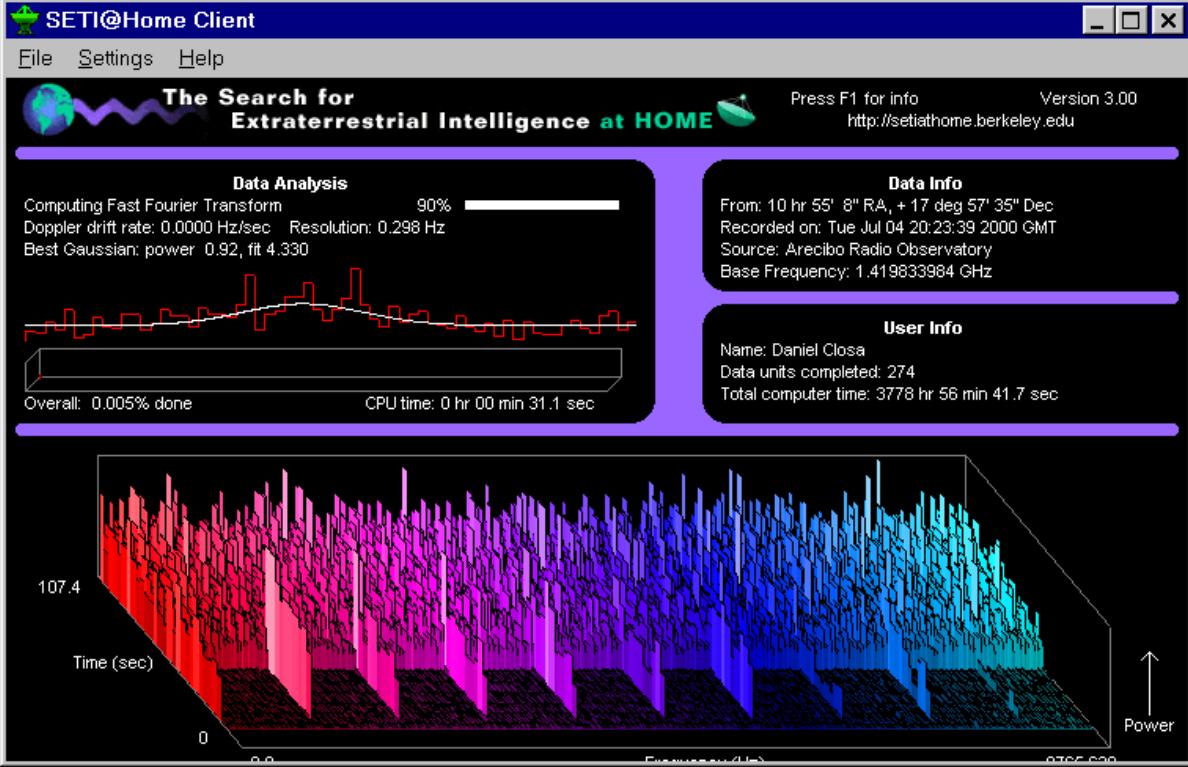Click the 'Name: Daniel Closa' text
1188x767 pixels.
(792, 350)
